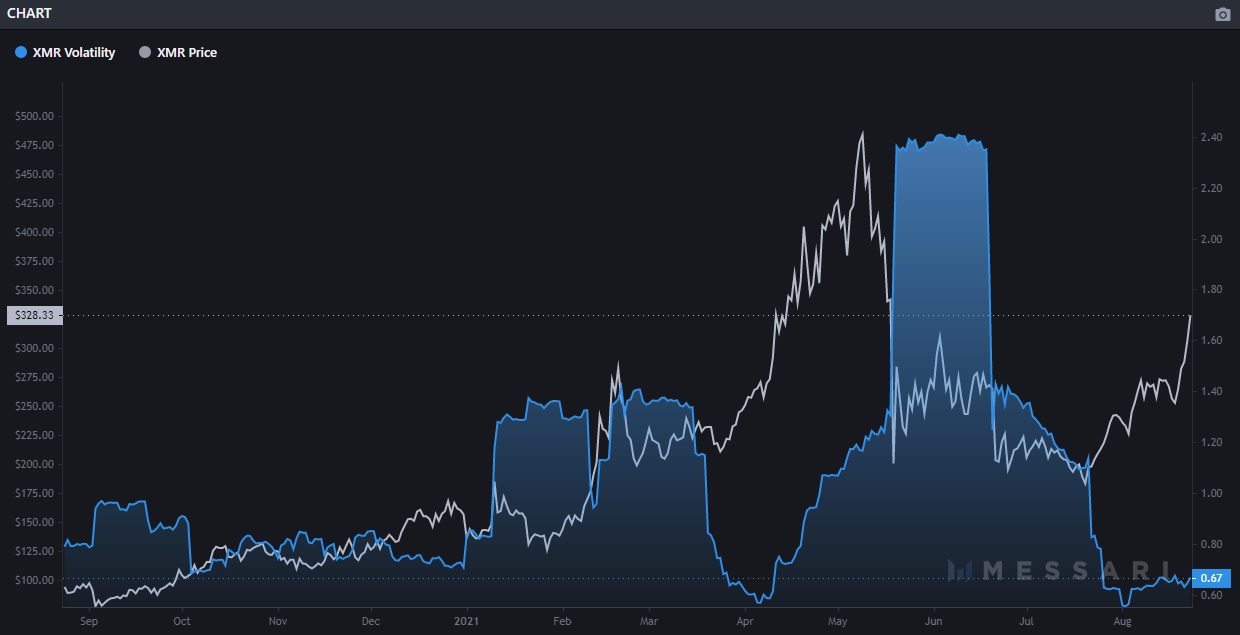Click the Aug label on time axis
Viewport: 1240px width, 635px height.
pos(1125,621)
